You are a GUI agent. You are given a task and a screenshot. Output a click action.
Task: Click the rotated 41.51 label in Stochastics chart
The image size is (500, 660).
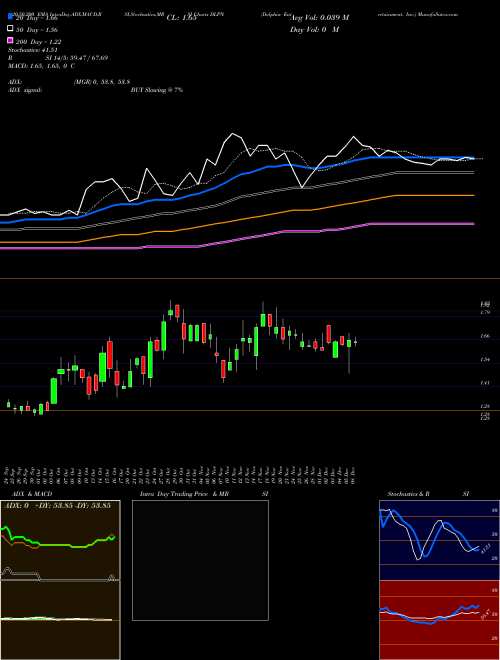point(486,548)
